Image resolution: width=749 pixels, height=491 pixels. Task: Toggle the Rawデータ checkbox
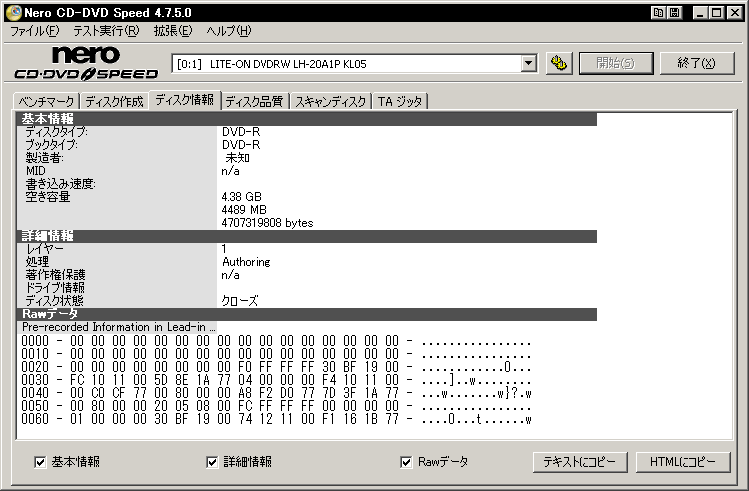click(x=406, y=462)
